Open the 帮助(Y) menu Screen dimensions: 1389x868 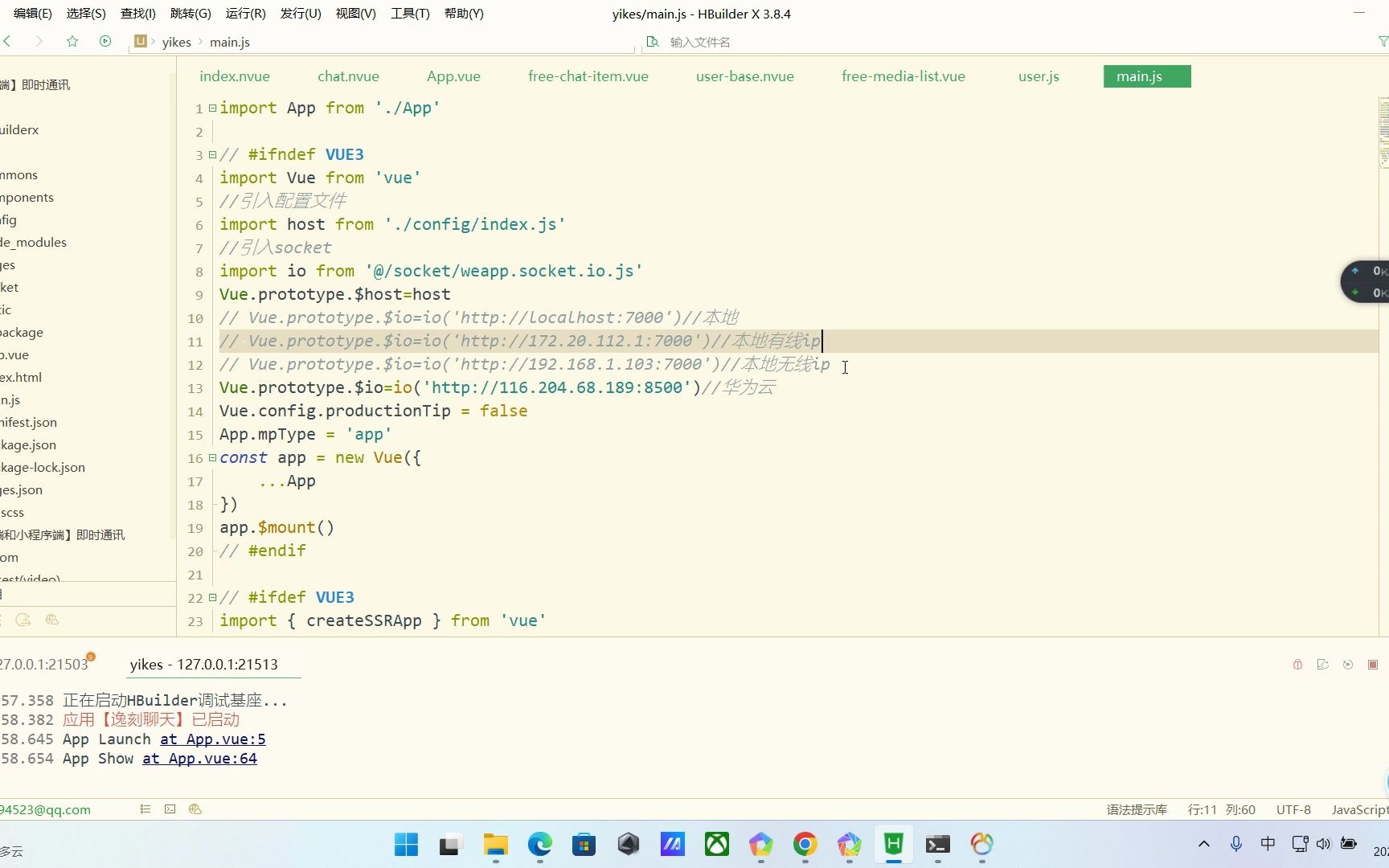coord(464,14)
